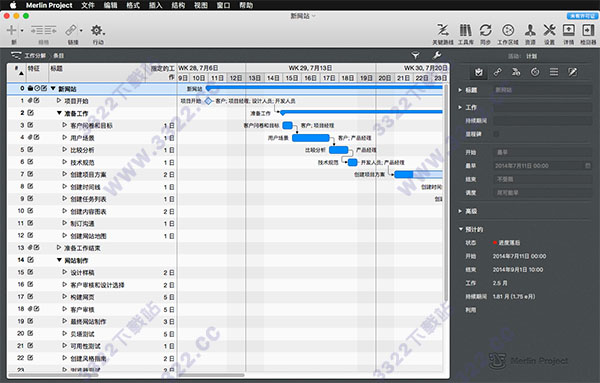Collapse the 预计的 inspector section
600x383 pixels.
461,229
